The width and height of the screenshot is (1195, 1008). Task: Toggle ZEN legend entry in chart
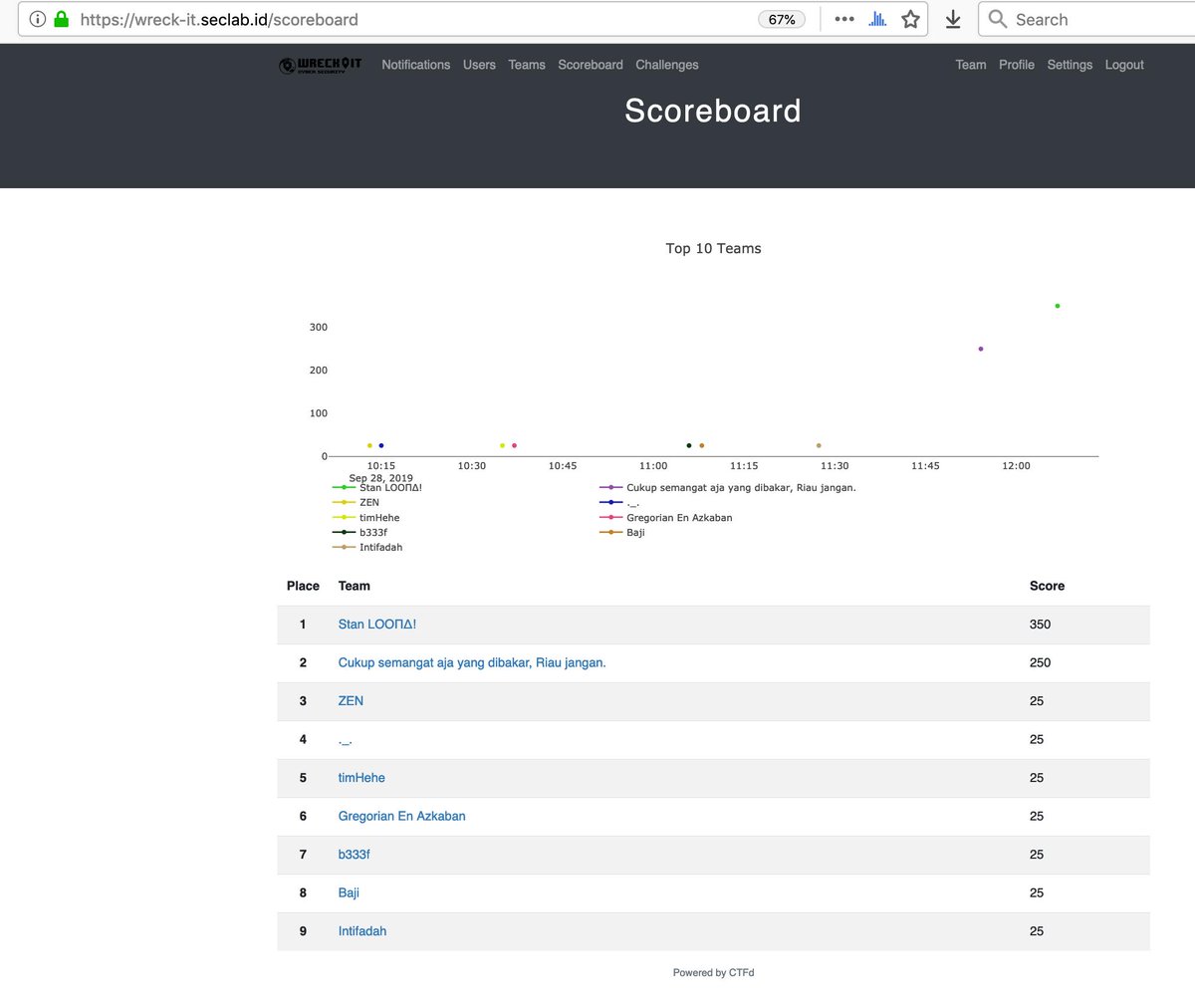coord(356,503)
